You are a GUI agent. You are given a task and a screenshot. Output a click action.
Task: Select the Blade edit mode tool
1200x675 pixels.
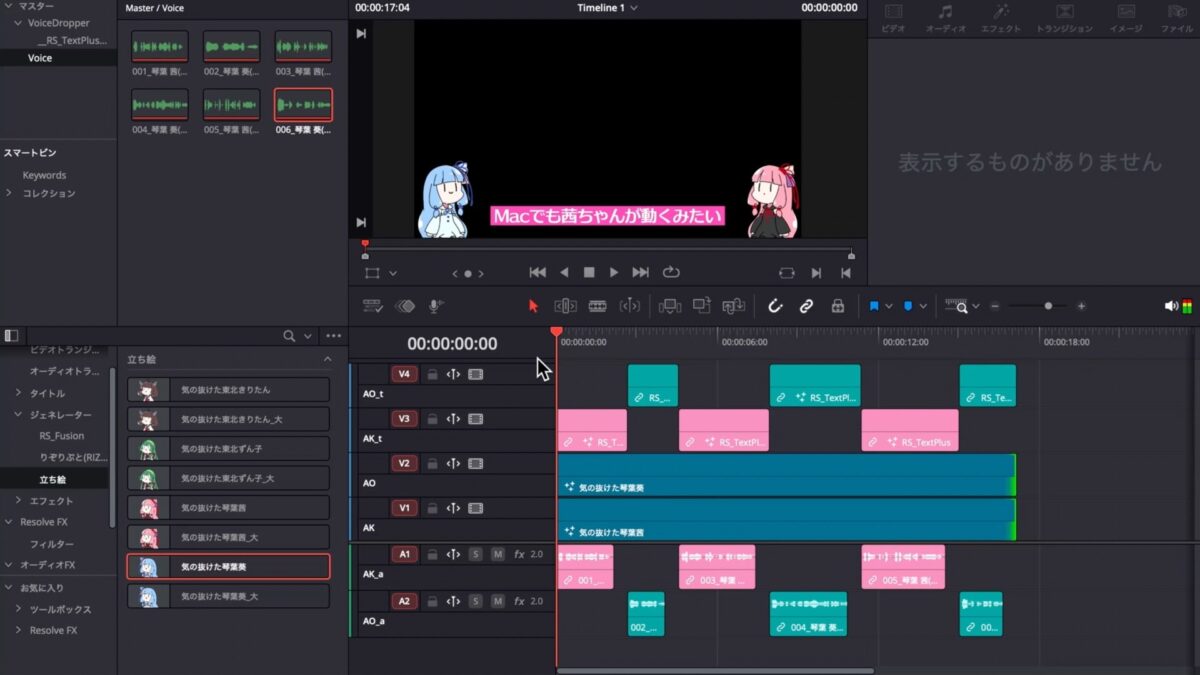[597, 305]
